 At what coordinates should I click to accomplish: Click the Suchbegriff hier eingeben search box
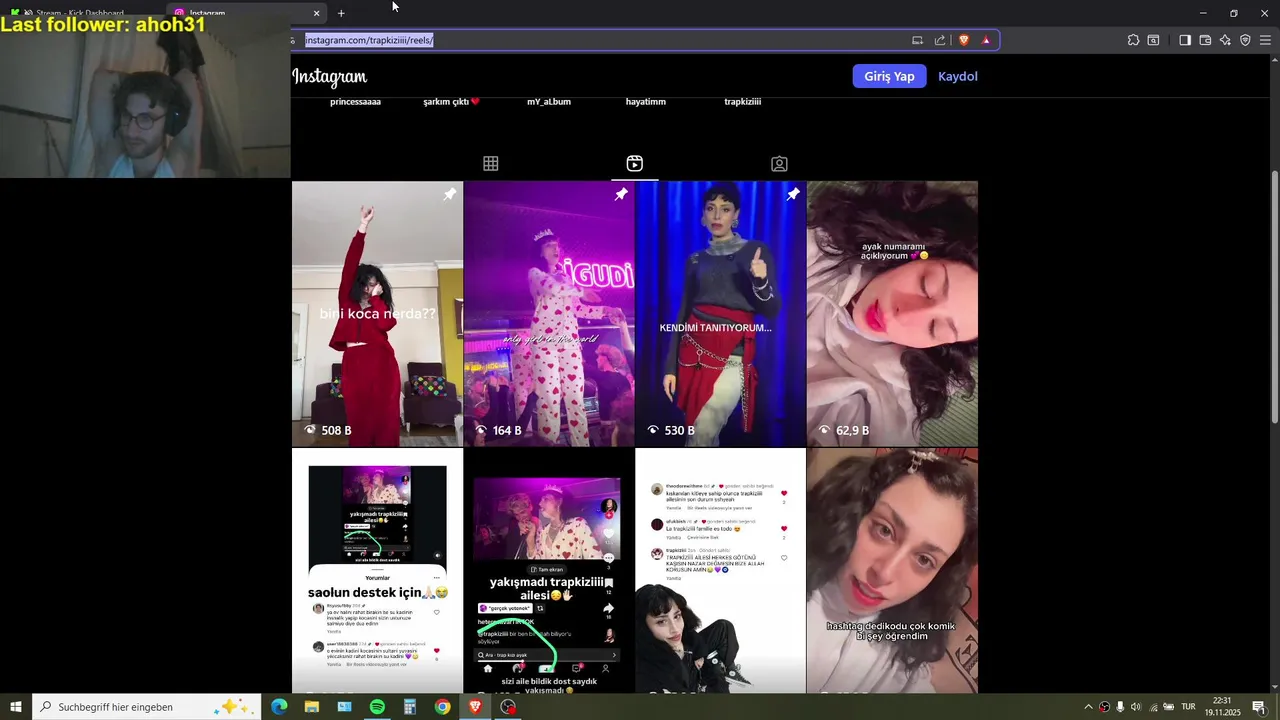[146, 707]
